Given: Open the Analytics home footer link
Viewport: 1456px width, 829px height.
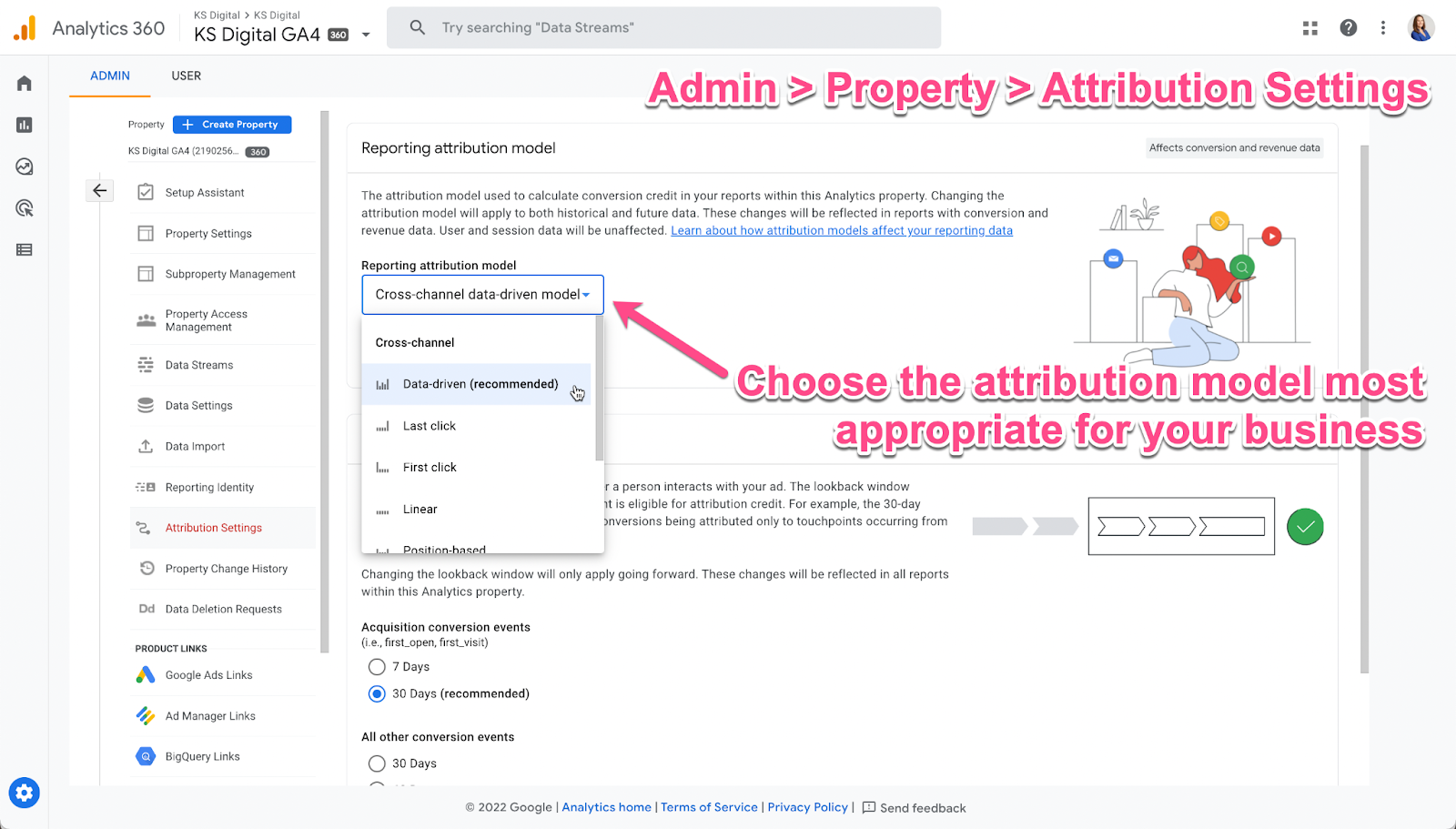Looking at the screenshot, I should click(607, 807).
